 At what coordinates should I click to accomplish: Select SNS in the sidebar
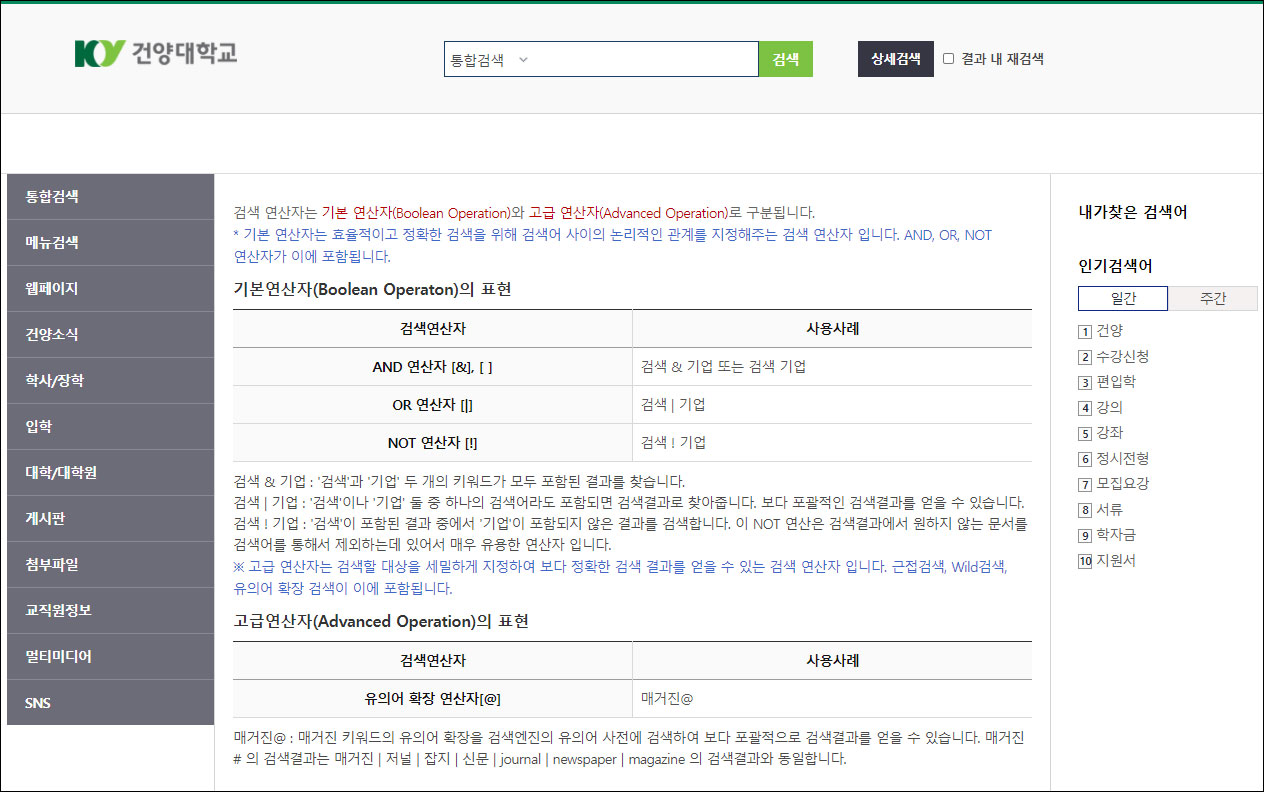[x=110, y=703]
